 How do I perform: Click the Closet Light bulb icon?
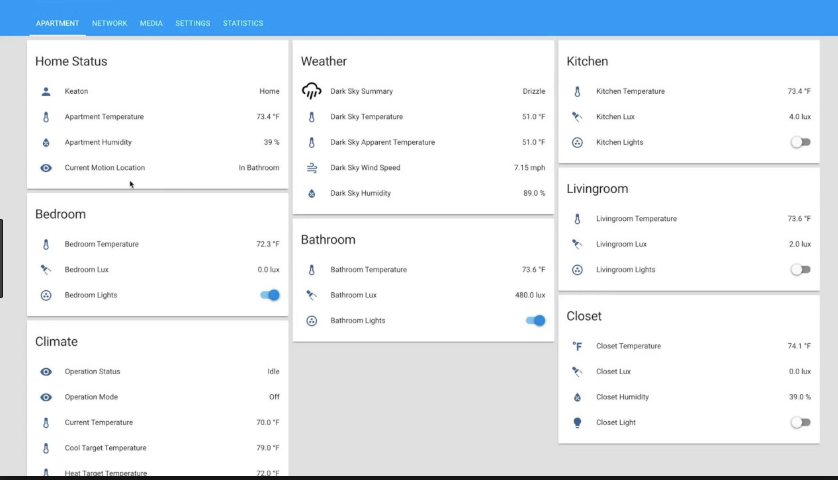577,422
